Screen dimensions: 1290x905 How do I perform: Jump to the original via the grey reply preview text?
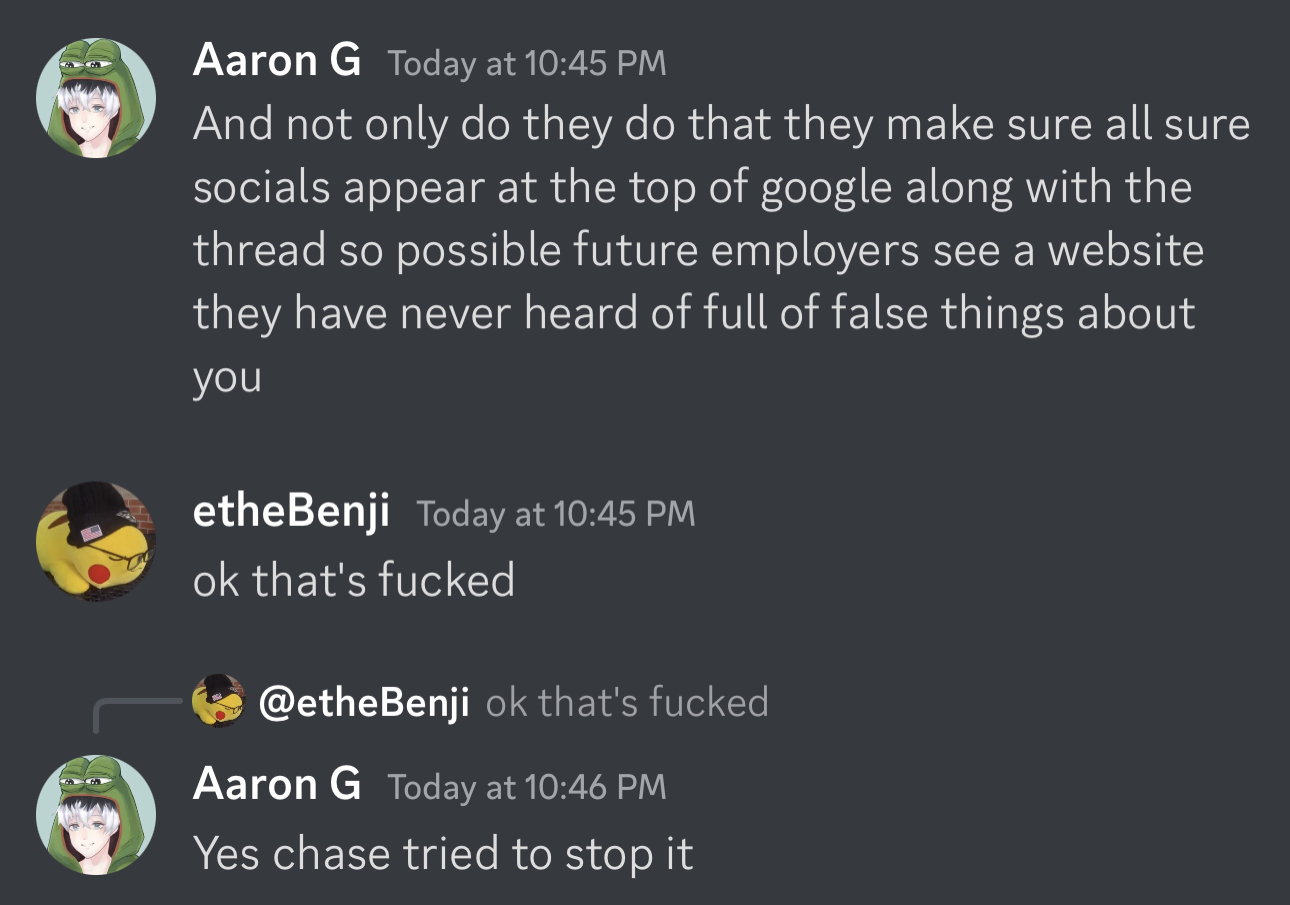[x=627, y=702]
